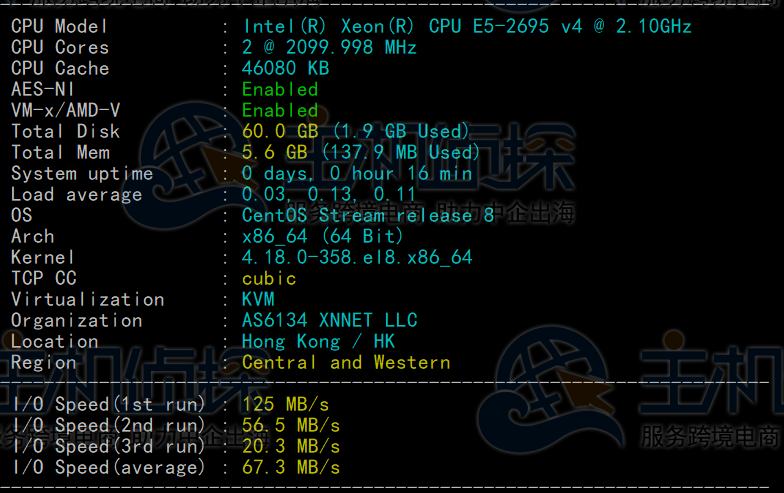Click the KVM Virtualization value
The image size is (784, 493).
pyautogui.click(x=258, y=300)
